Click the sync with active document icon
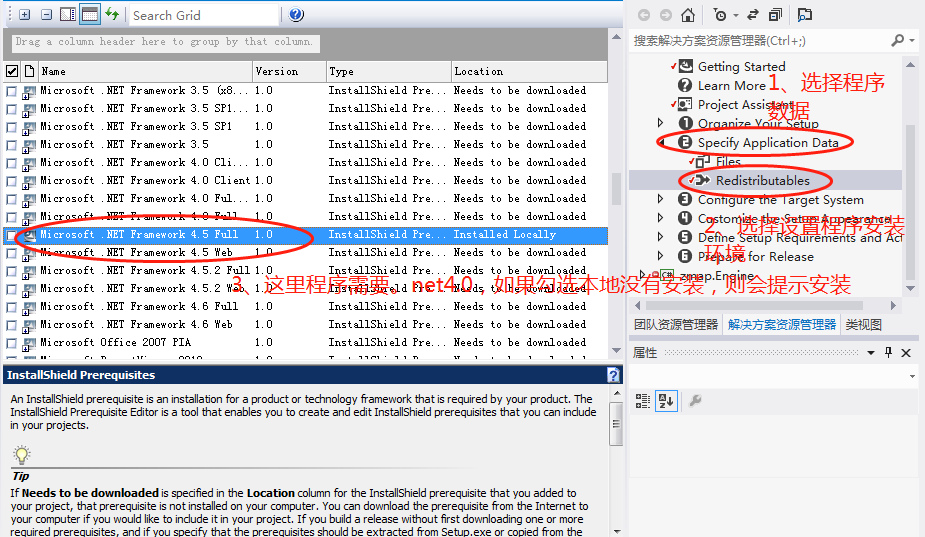Image resolution: width=925 pixels, height=537 pixels. tap(753, 15)
